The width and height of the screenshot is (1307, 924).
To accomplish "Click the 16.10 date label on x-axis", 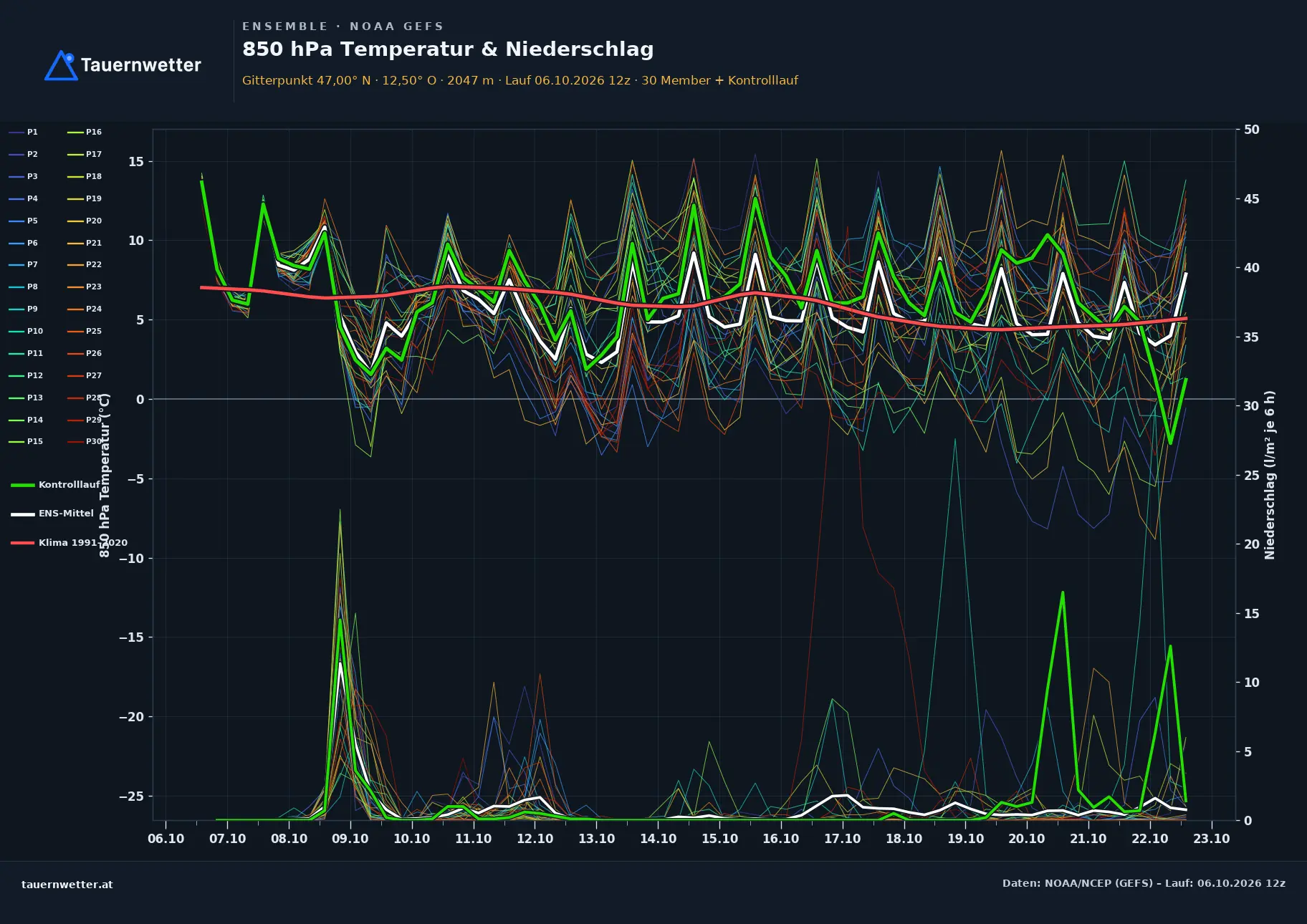I will (781, 839).
